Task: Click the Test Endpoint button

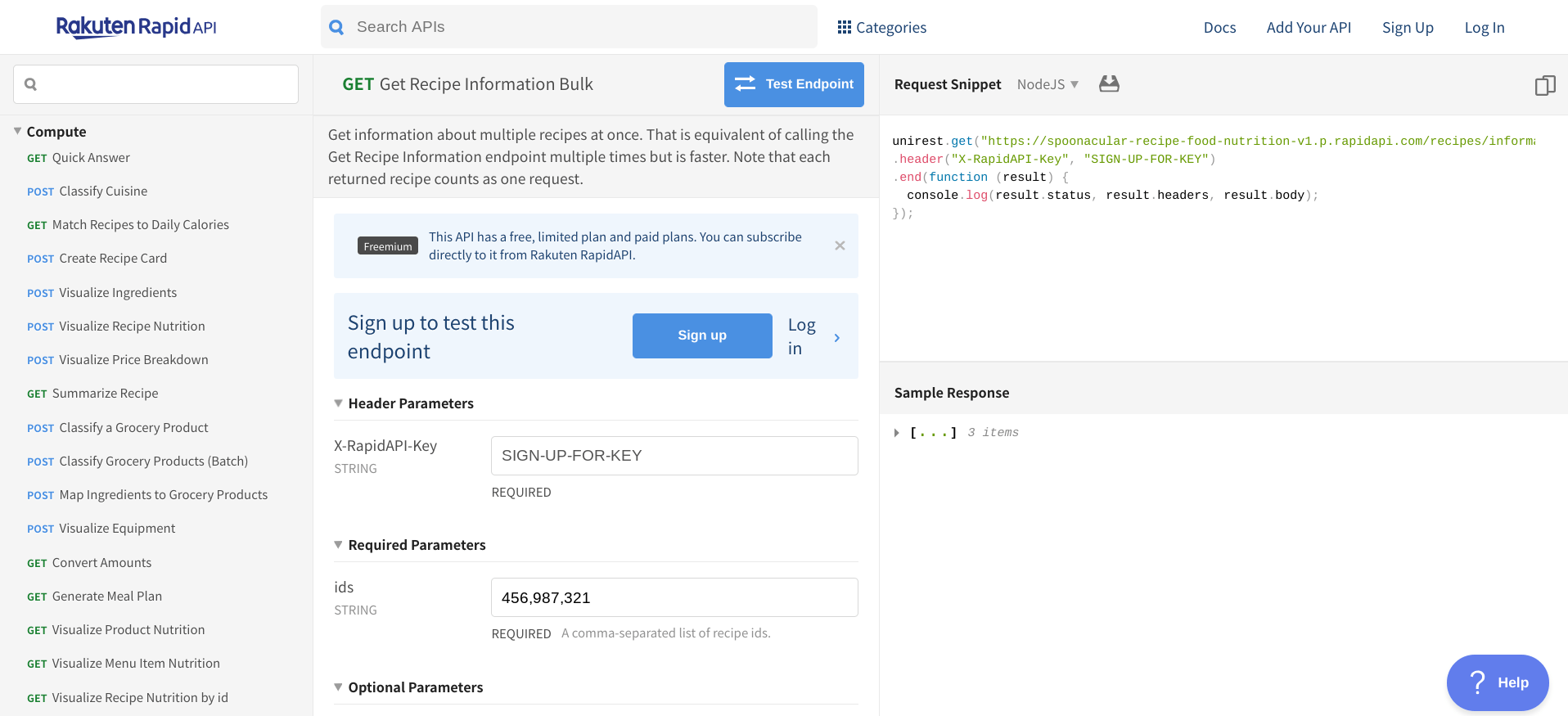Action: point(793,84)
